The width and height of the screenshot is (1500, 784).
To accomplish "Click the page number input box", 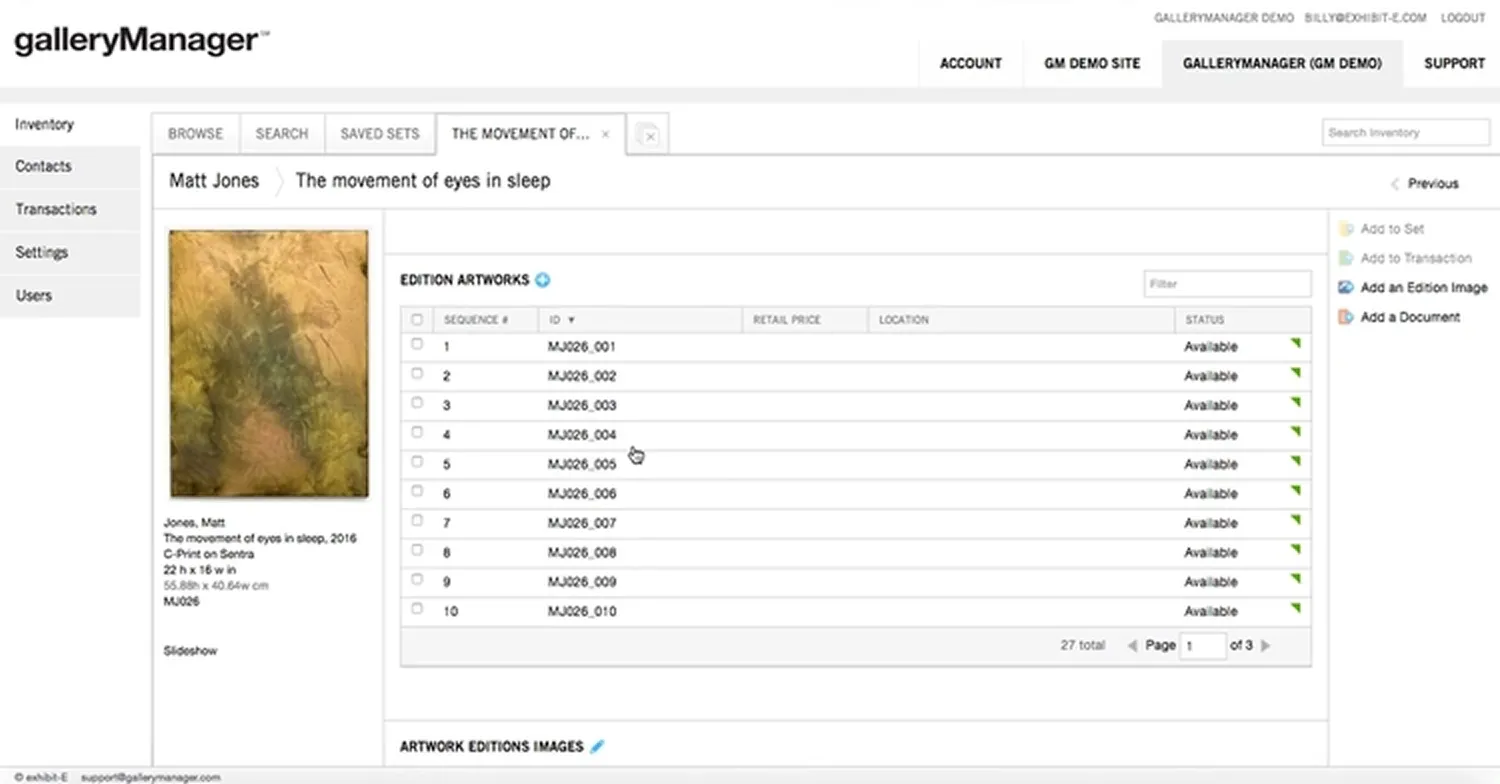I will 1203,646.
